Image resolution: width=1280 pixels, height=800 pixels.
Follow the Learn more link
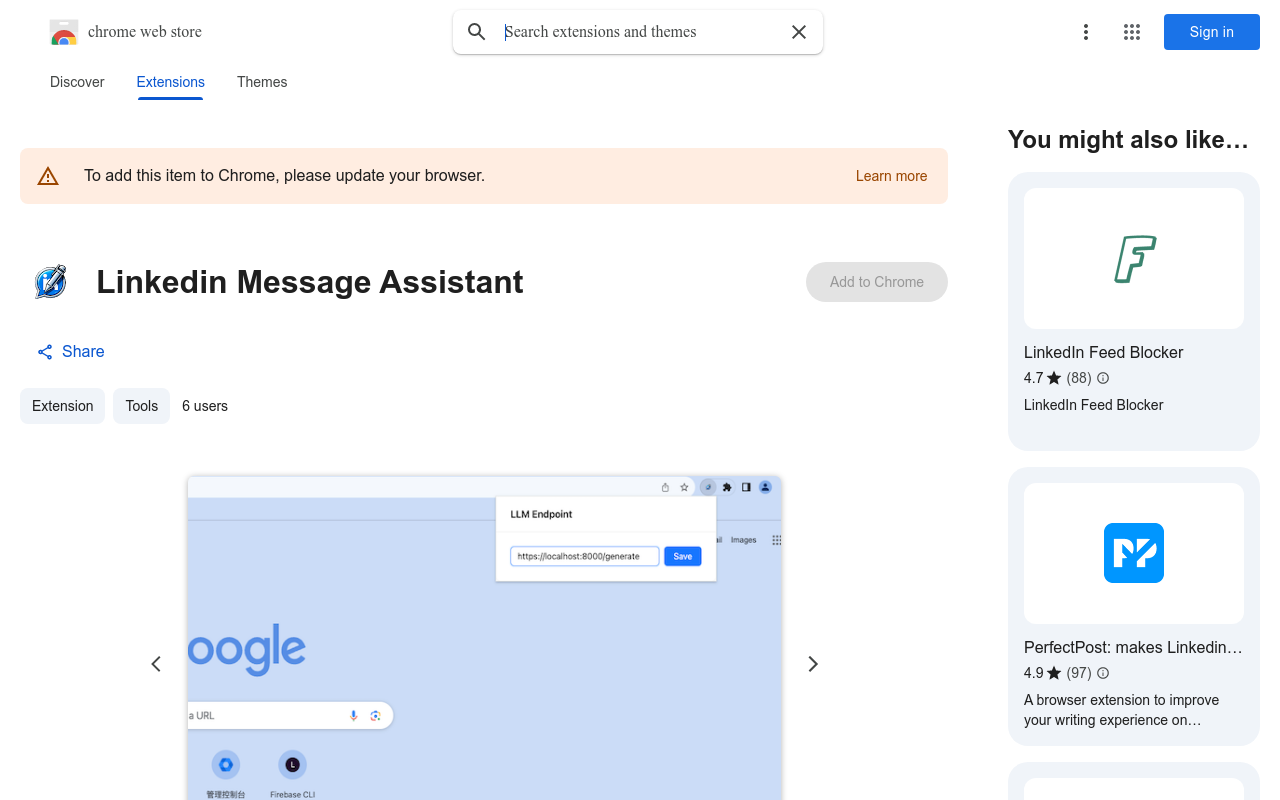(892, 176)
